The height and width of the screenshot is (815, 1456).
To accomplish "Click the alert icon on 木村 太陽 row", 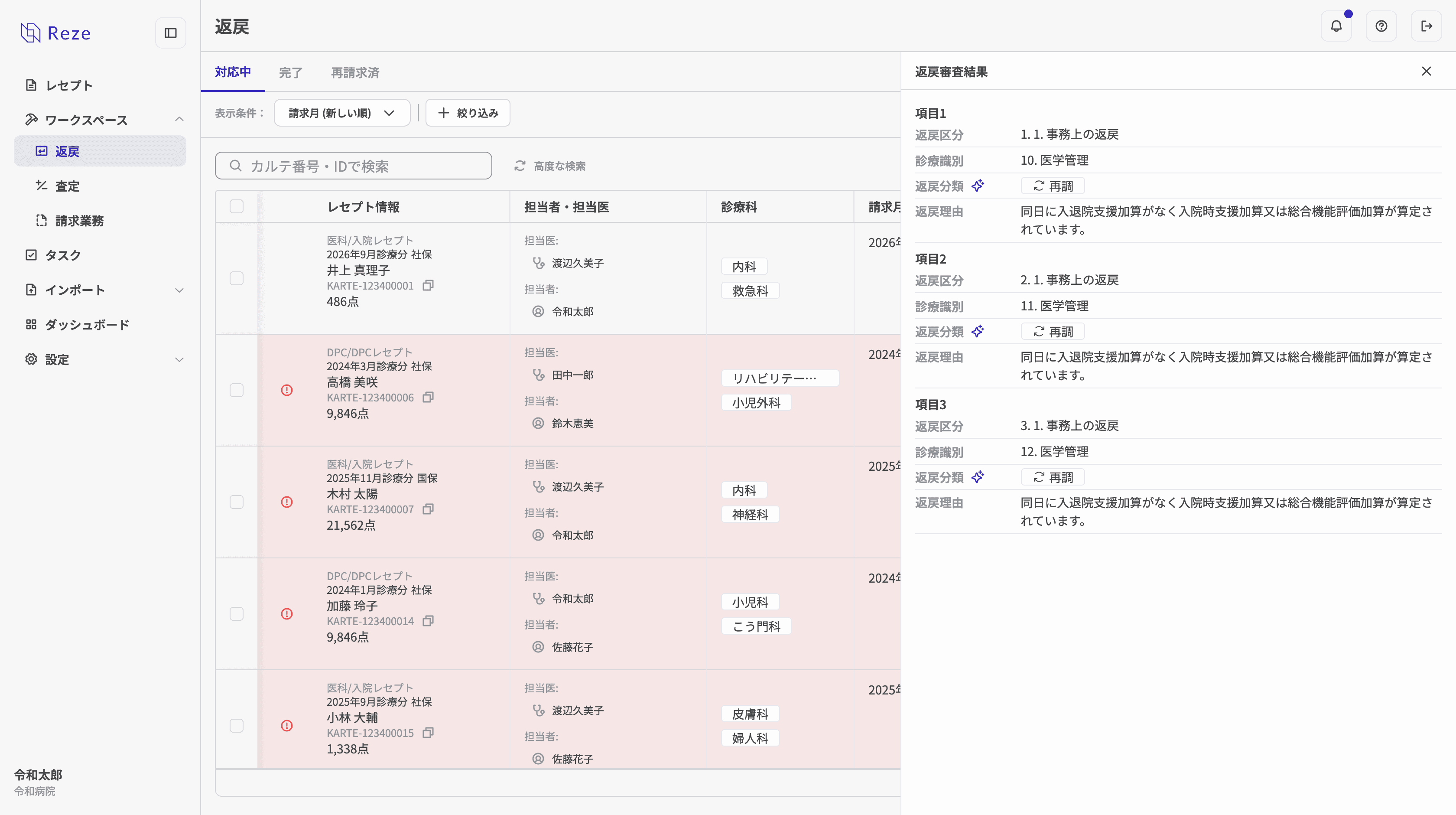I will 287,502.
